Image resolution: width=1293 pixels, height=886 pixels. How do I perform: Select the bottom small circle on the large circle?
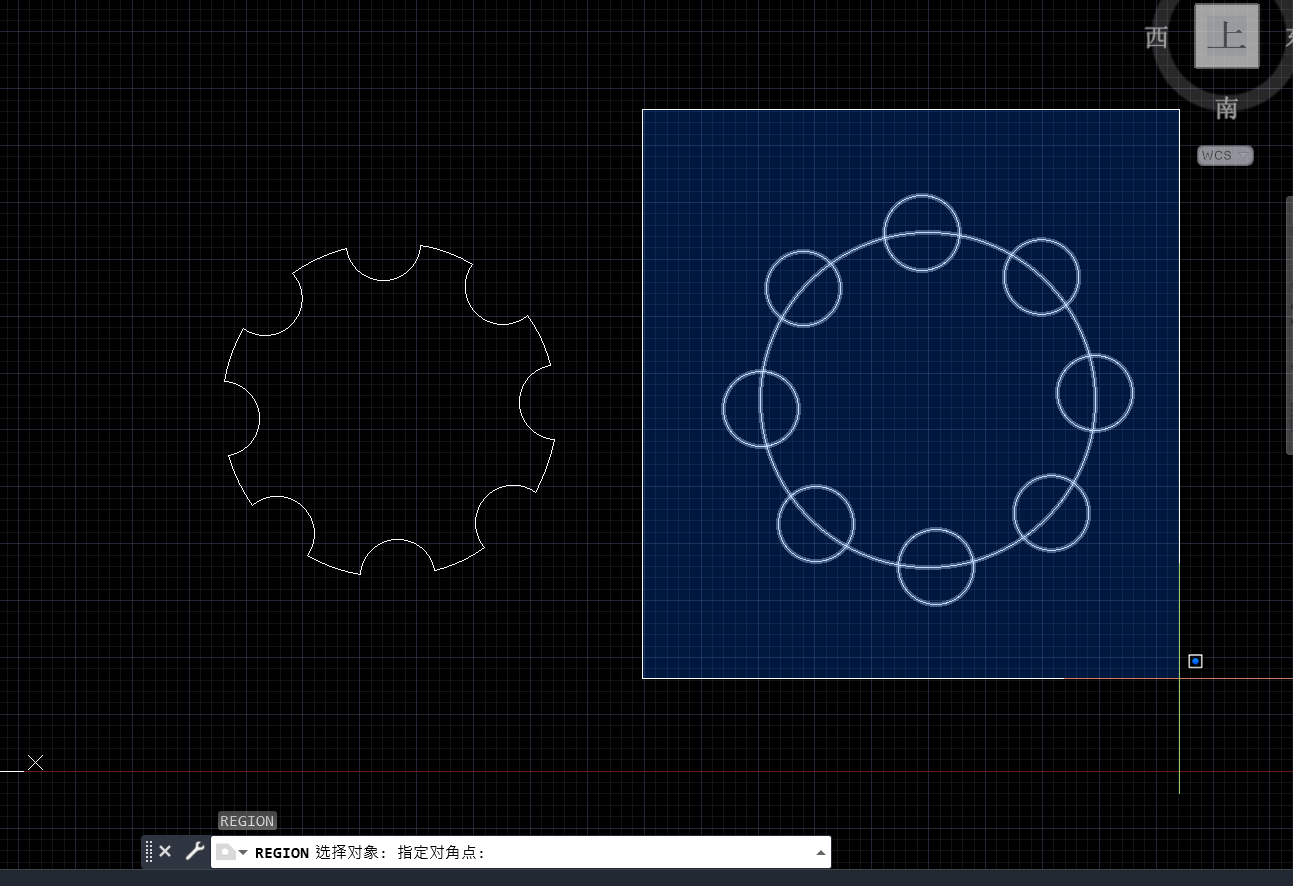pos(935,604)
